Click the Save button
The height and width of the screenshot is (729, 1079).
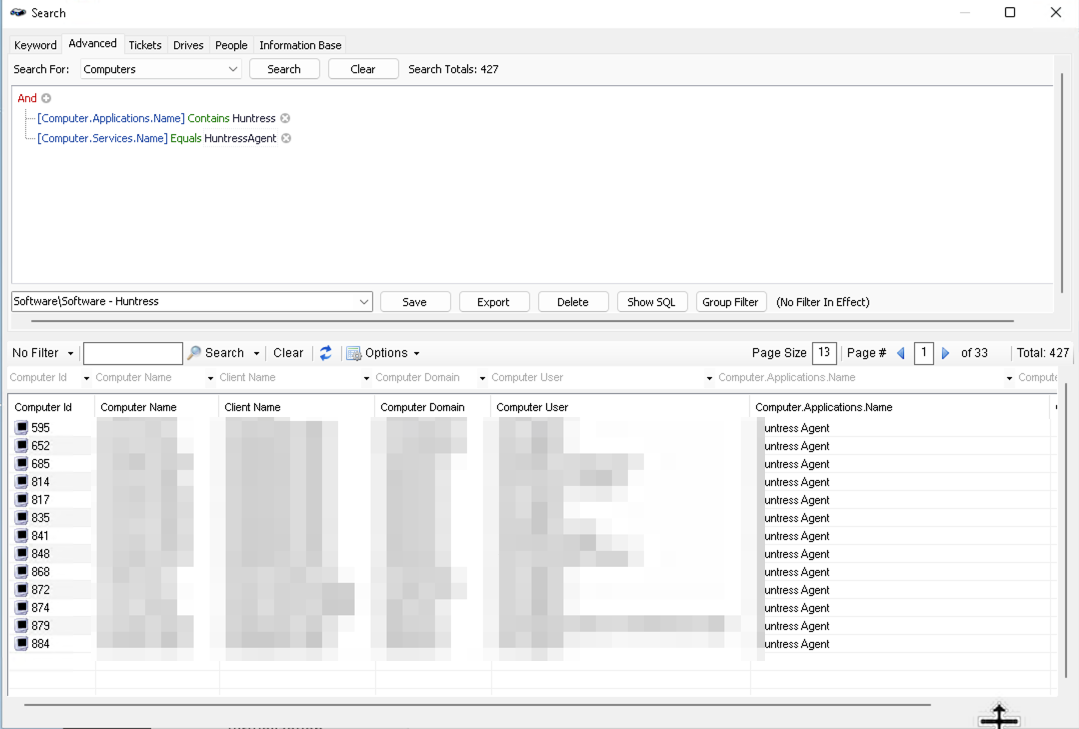click(414, 302)
